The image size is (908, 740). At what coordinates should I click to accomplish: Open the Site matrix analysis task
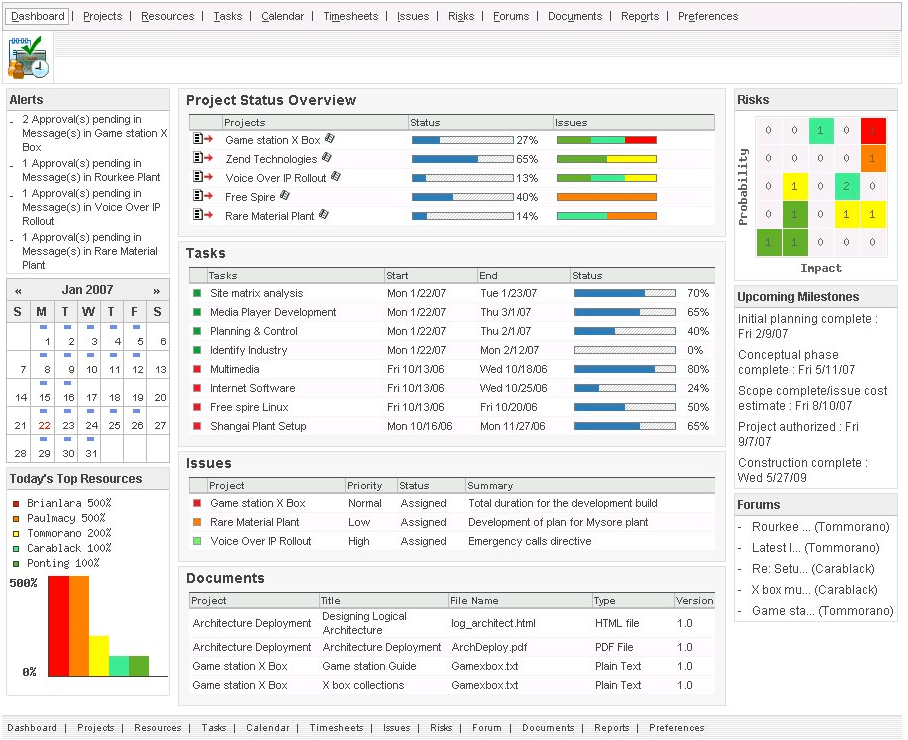(x=257, y=294)
